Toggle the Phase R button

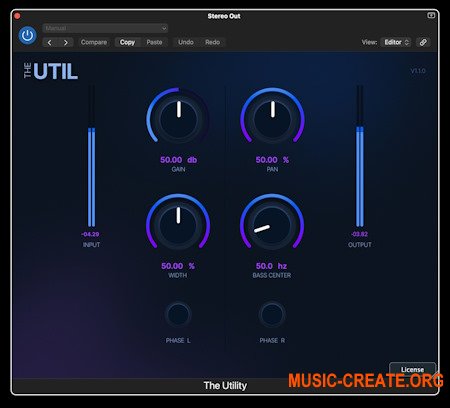click(x=272, y=314)
